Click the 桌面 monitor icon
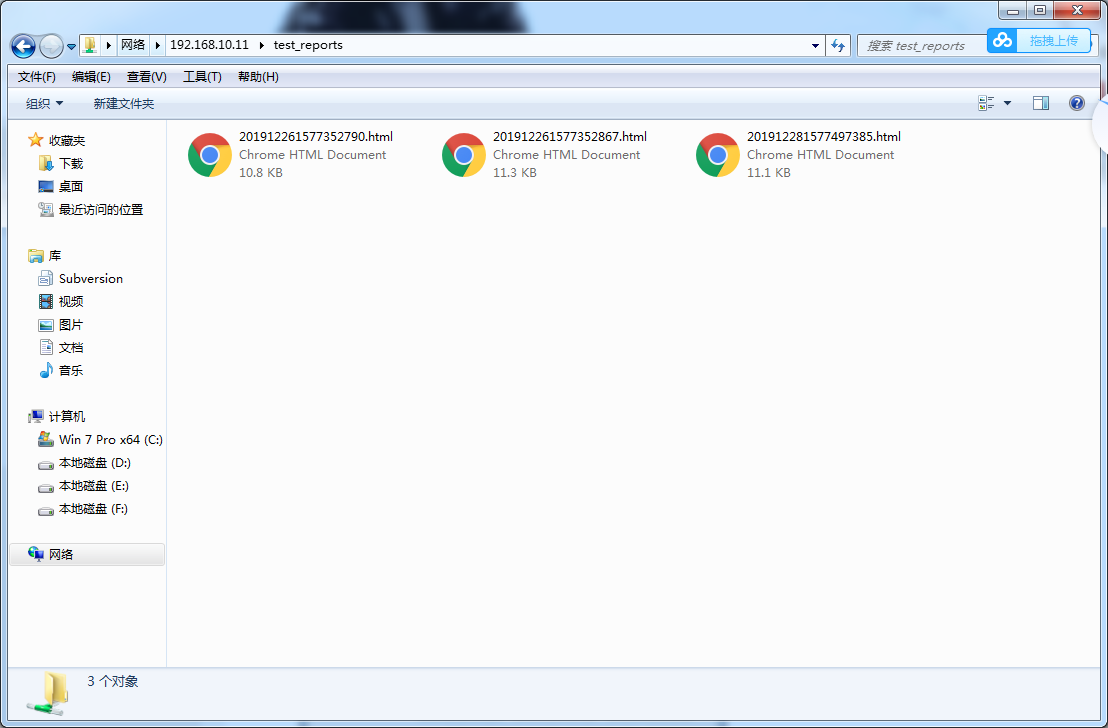 coord(46,187)
